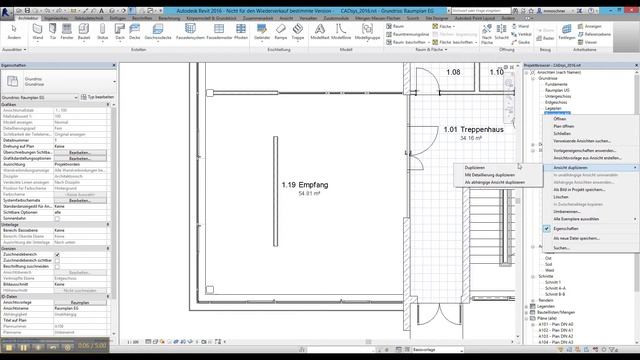Click Bearbeiten for Überschreibungen Sichtbarkeit

80,152
